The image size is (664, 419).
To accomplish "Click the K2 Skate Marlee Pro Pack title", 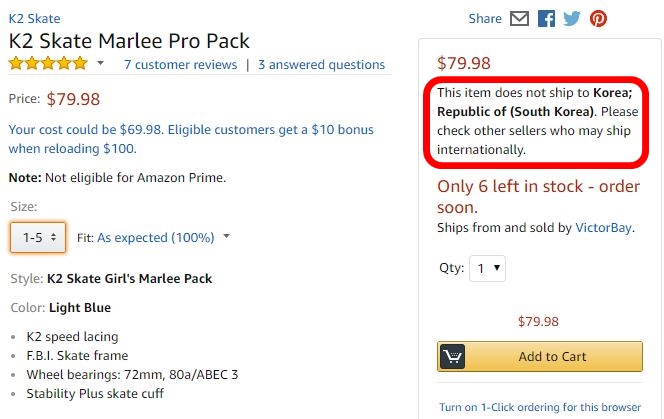I will tap(129, 41).
